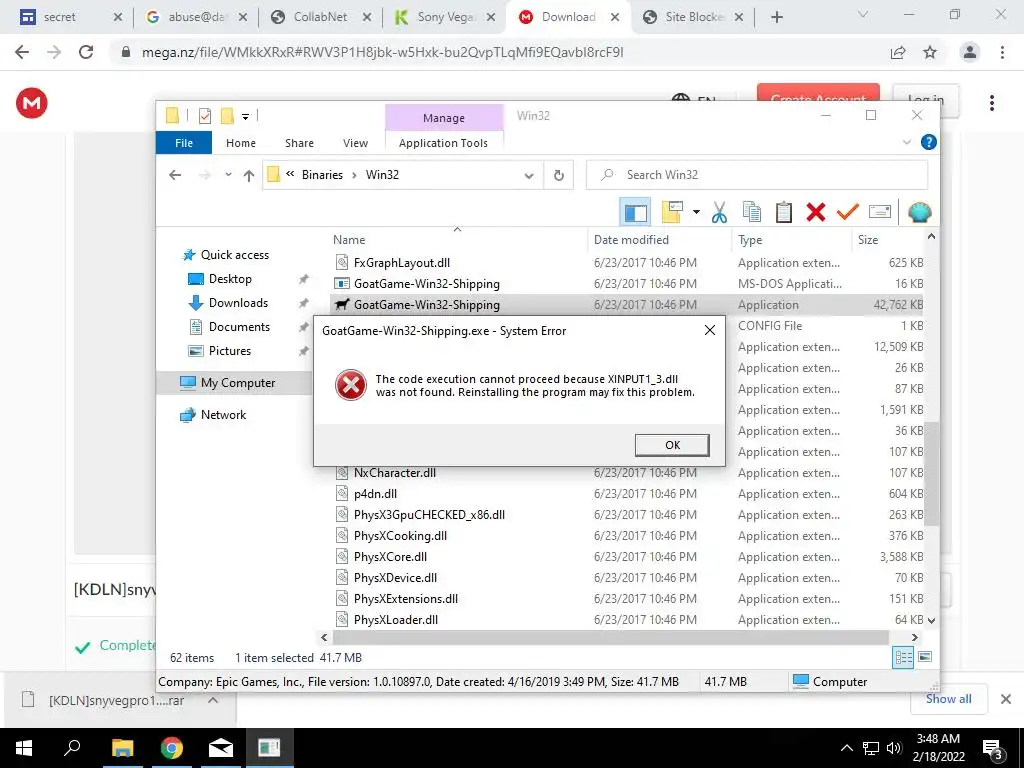Screen dimensions: 1024x768
Task: Open a new Chrome tab
Action: [776, 18]
